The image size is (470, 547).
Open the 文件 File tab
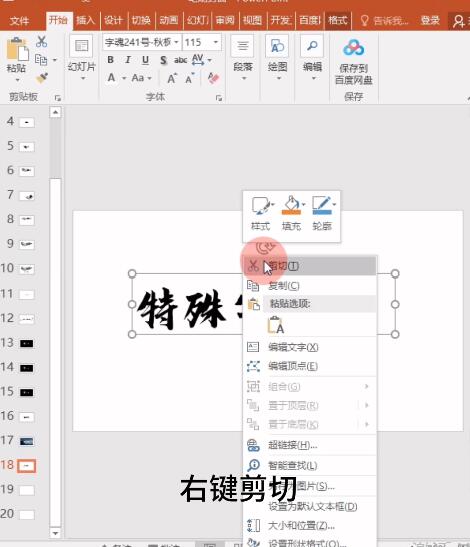tap(19, 21)
